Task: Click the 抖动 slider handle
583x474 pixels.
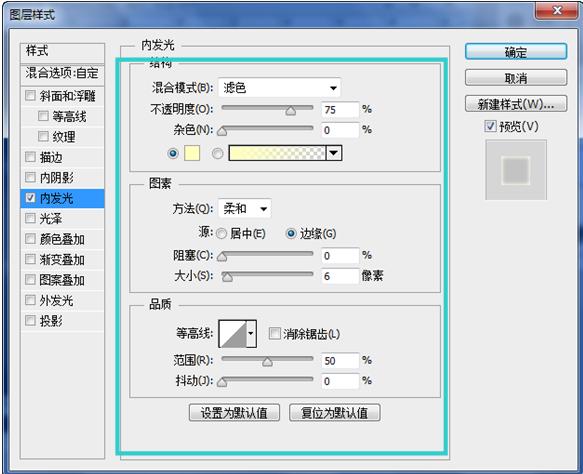Action: 222,382
